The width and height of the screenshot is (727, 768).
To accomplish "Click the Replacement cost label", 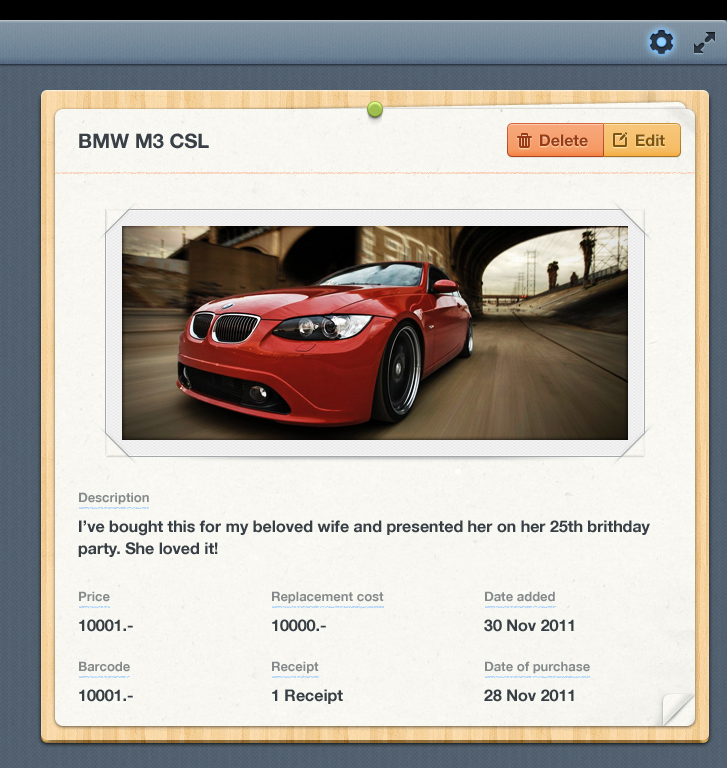I will point(327,597).
